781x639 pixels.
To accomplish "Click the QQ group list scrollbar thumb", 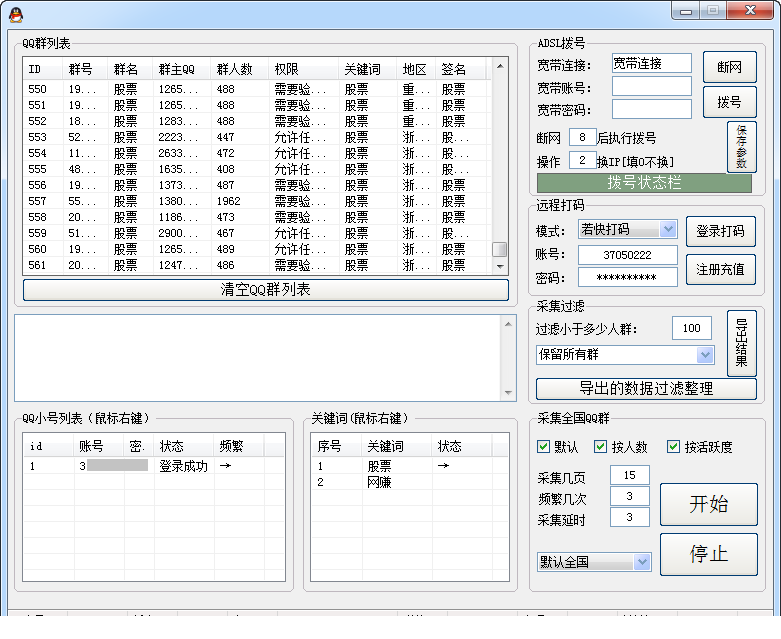I will point(500,250).
